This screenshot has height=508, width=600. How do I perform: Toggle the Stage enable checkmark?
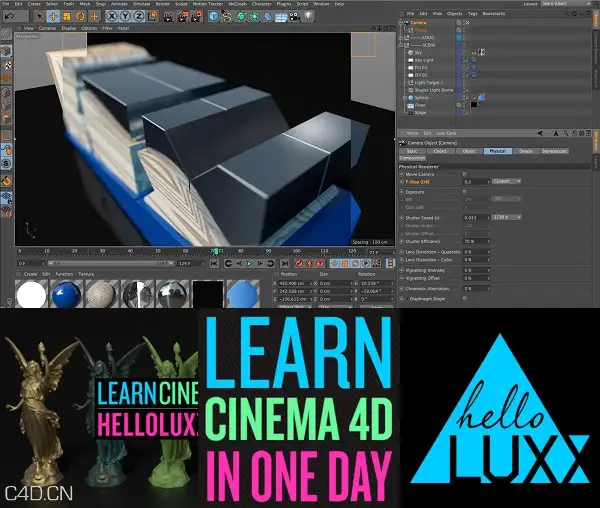pyautogui.click(x=466, y=113)
